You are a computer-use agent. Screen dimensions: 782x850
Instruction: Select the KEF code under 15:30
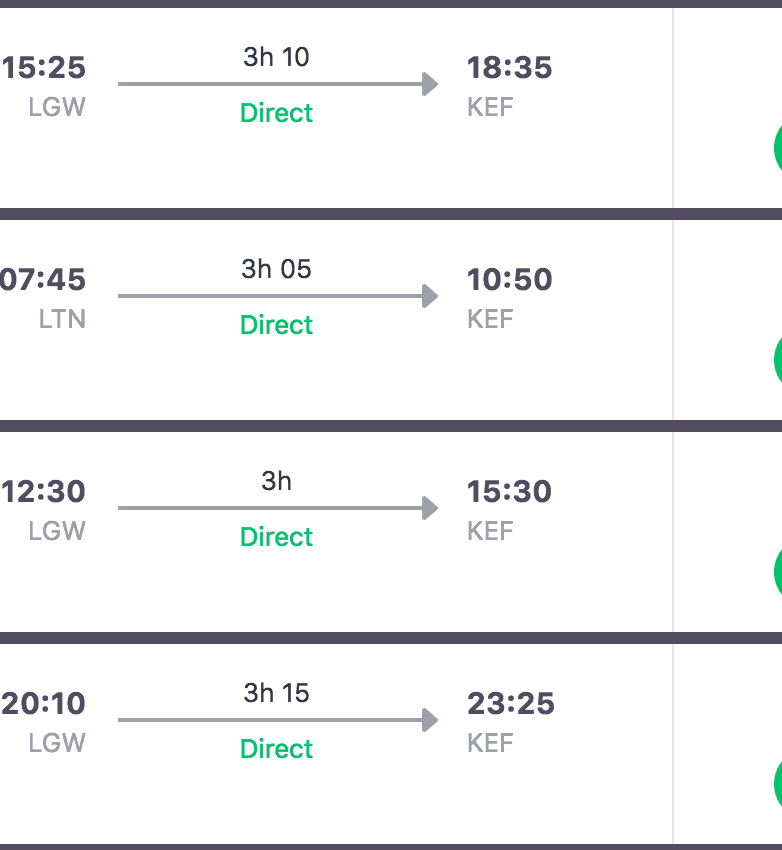coord(490,531)
